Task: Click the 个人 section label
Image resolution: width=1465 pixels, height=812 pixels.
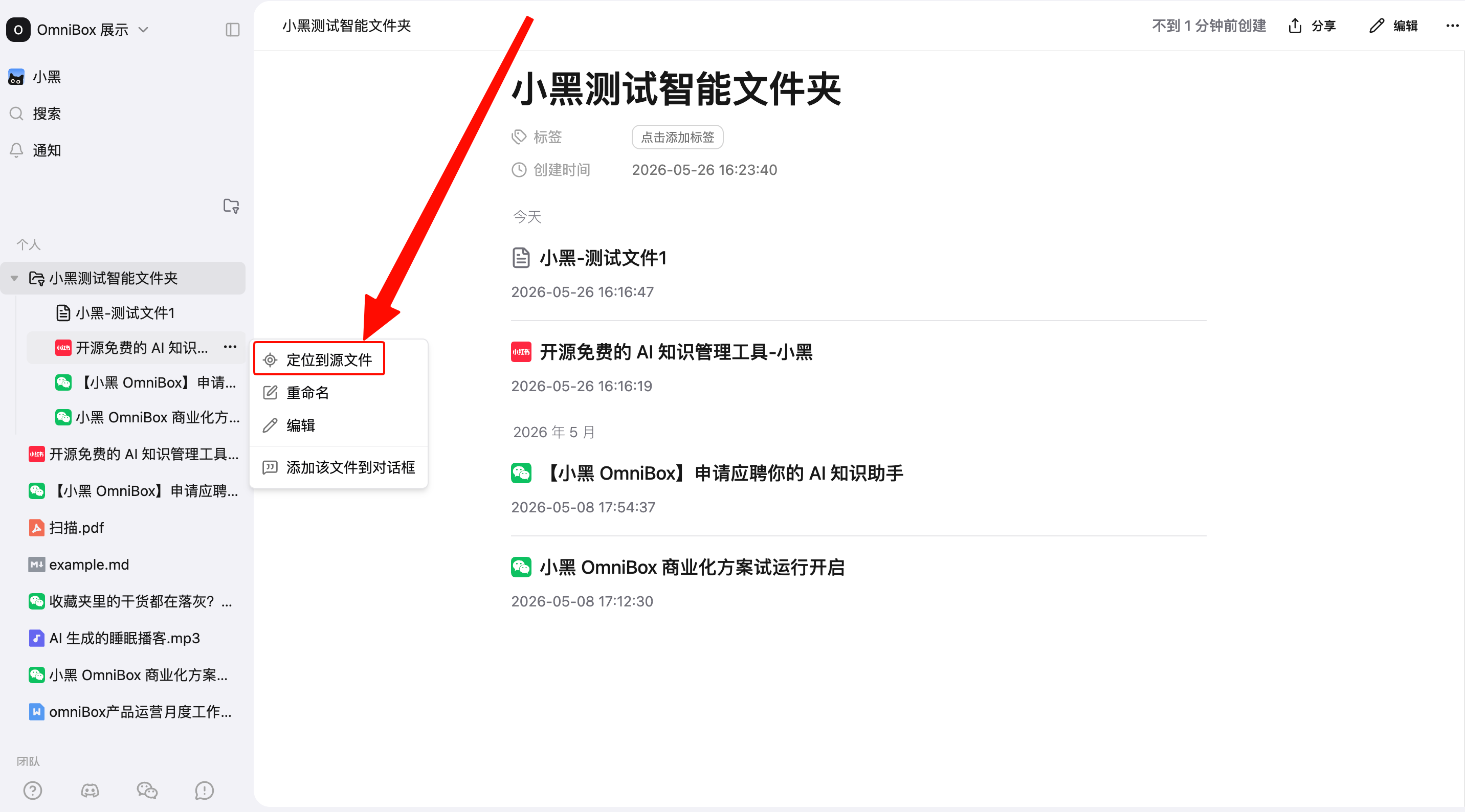Action: tap(29, 244)
